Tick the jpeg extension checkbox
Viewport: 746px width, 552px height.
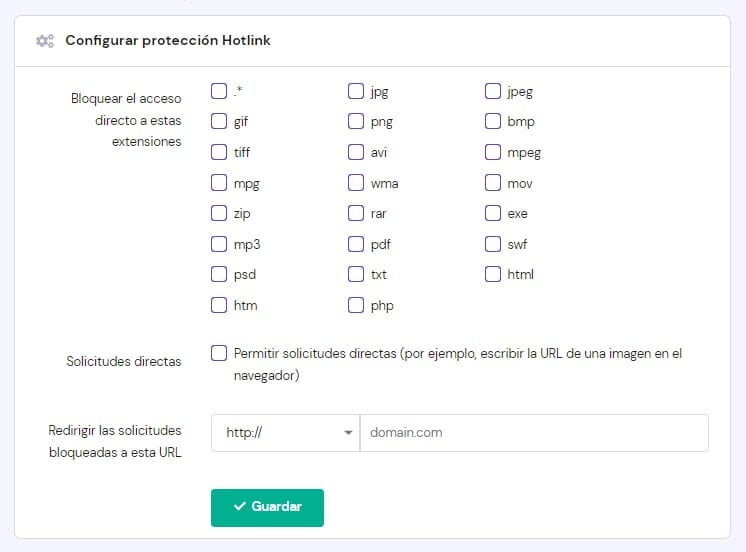click(493, 91)
